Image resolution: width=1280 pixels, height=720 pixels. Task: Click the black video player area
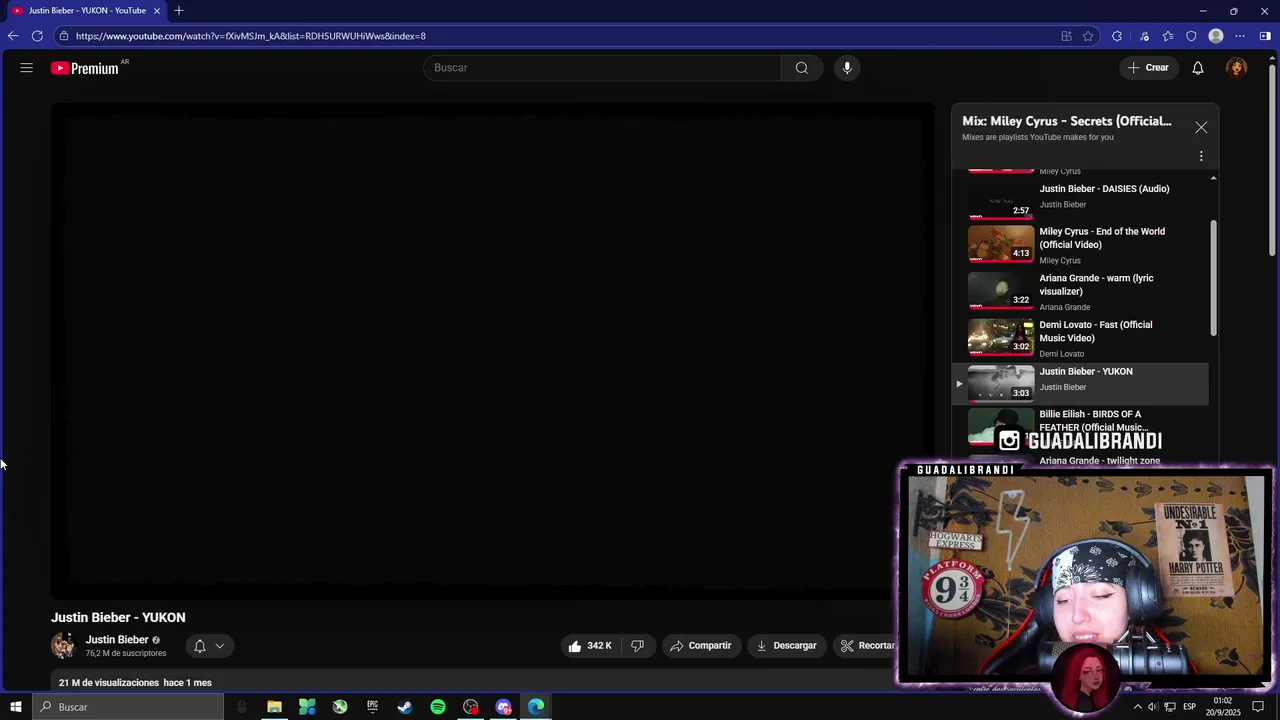pos(493,351)
